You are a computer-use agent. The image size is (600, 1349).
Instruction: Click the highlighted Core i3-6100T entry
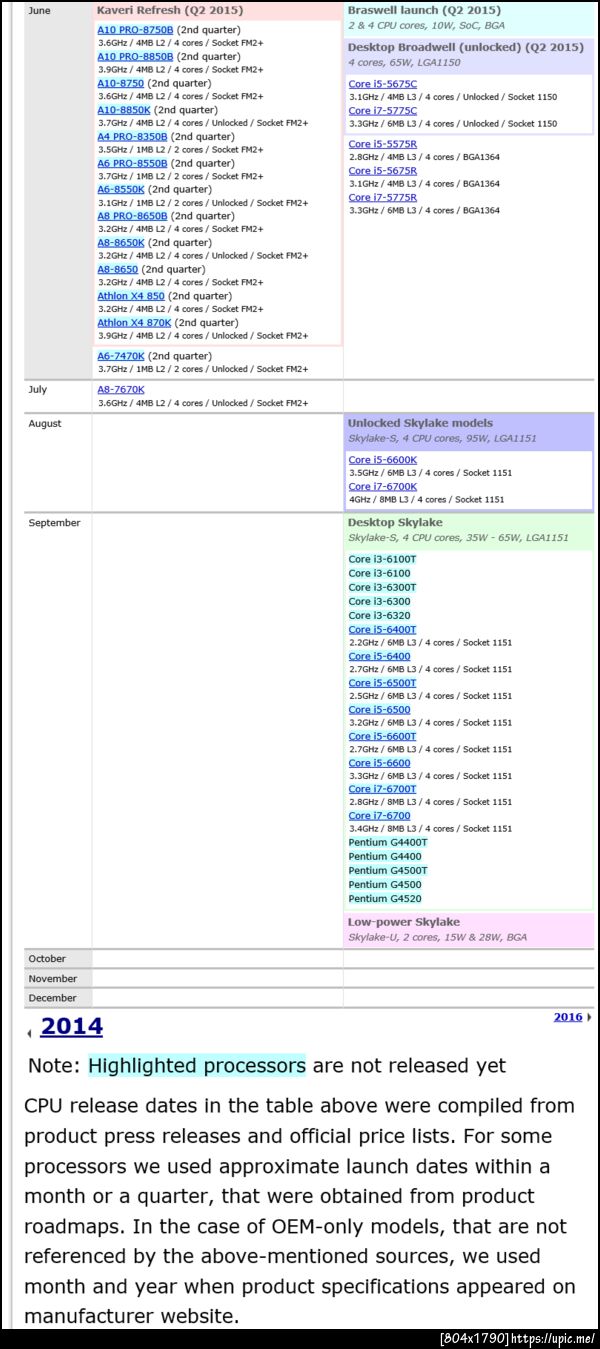(x=383, y=559)
